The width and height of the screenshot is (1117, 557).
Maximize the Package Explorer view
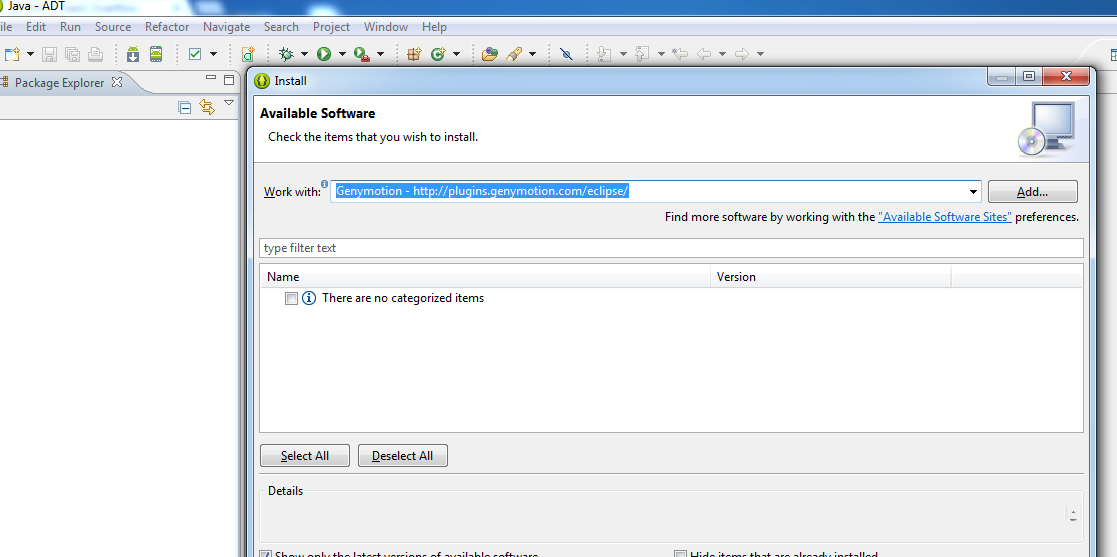[229, 80]
